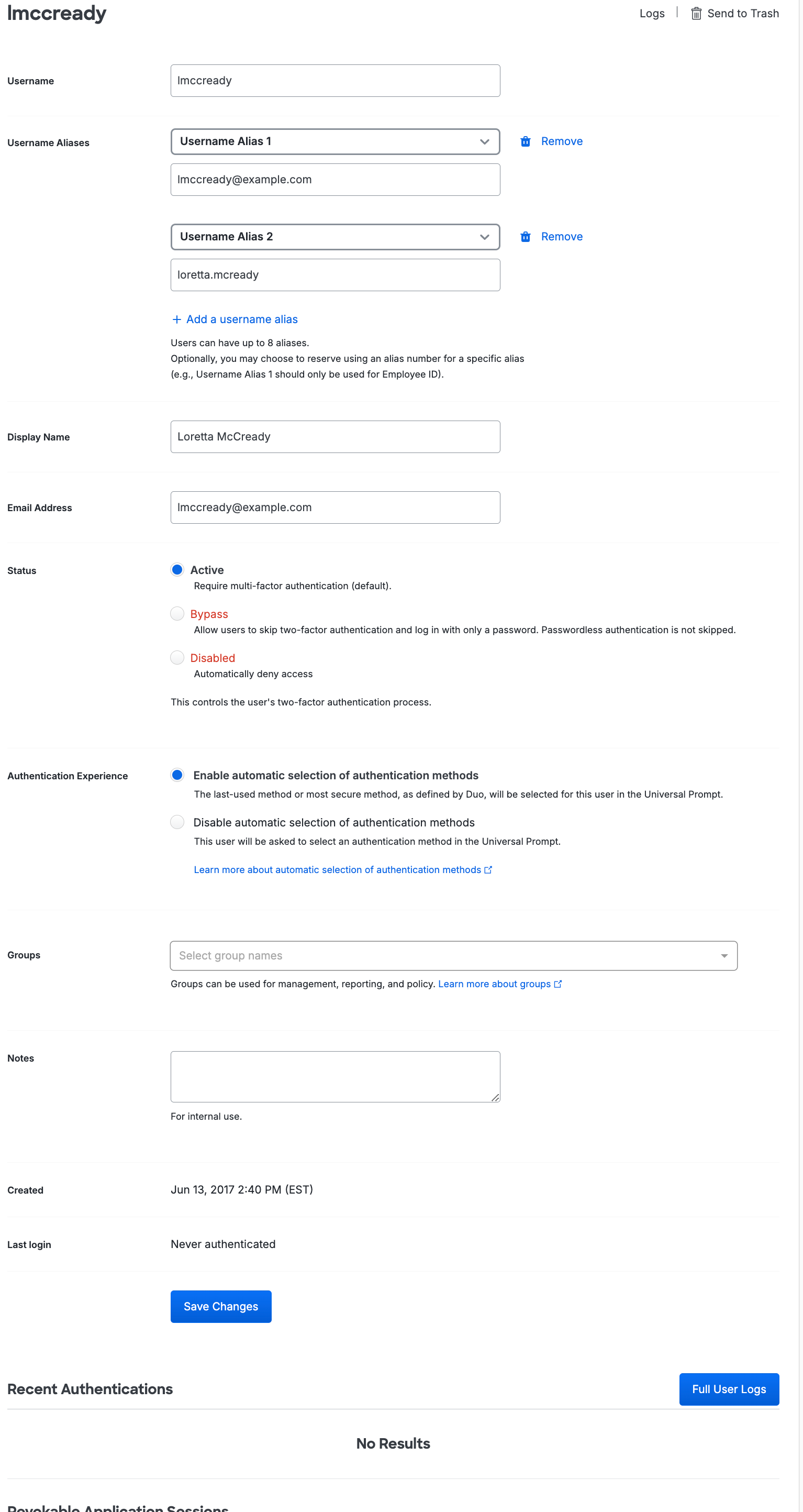Screen dimensions: 803x1512
Task: Select the Disabled status option
Action: [x=177, y=657]
